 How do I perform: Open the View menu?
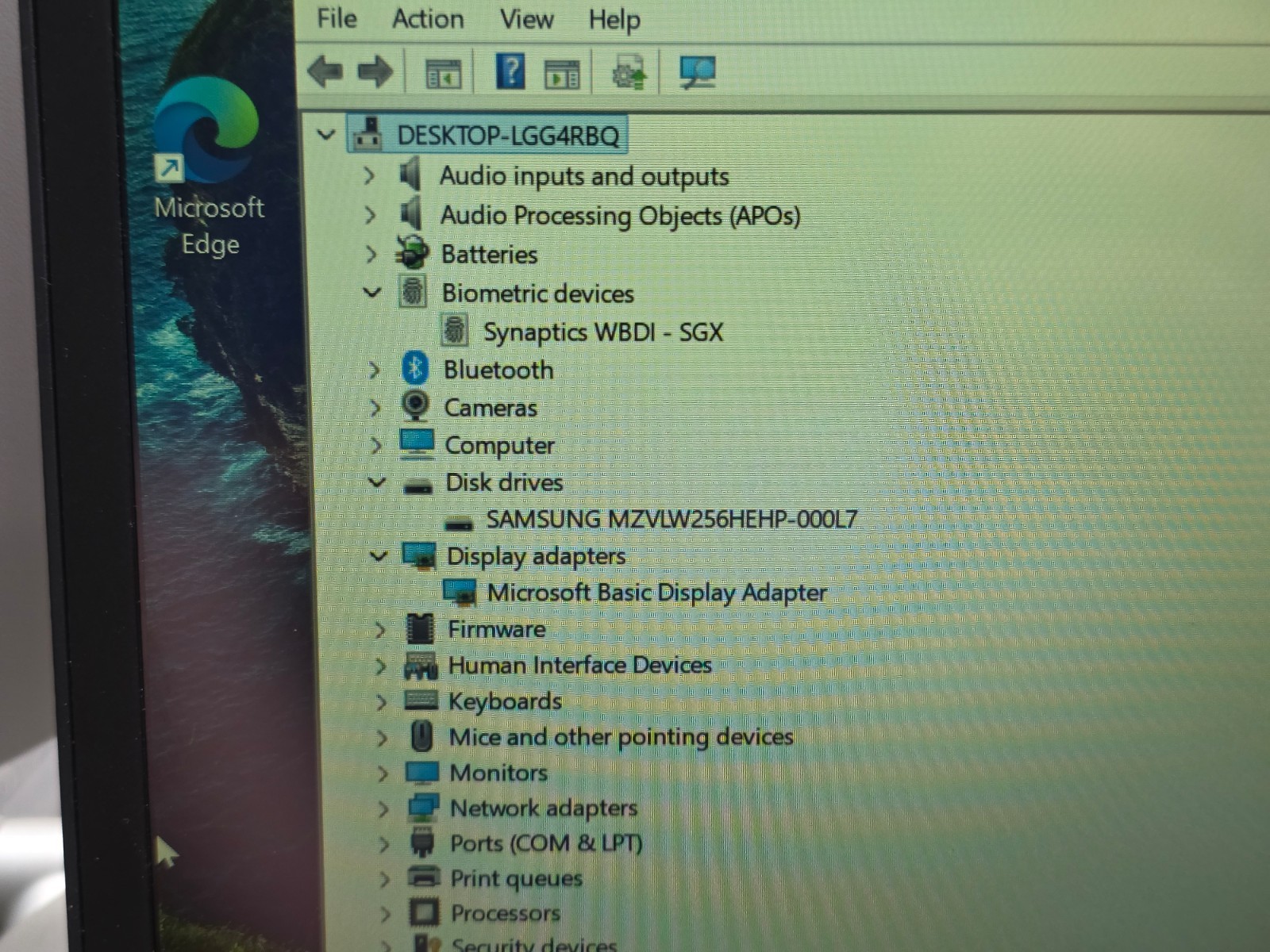pos(526,18)
